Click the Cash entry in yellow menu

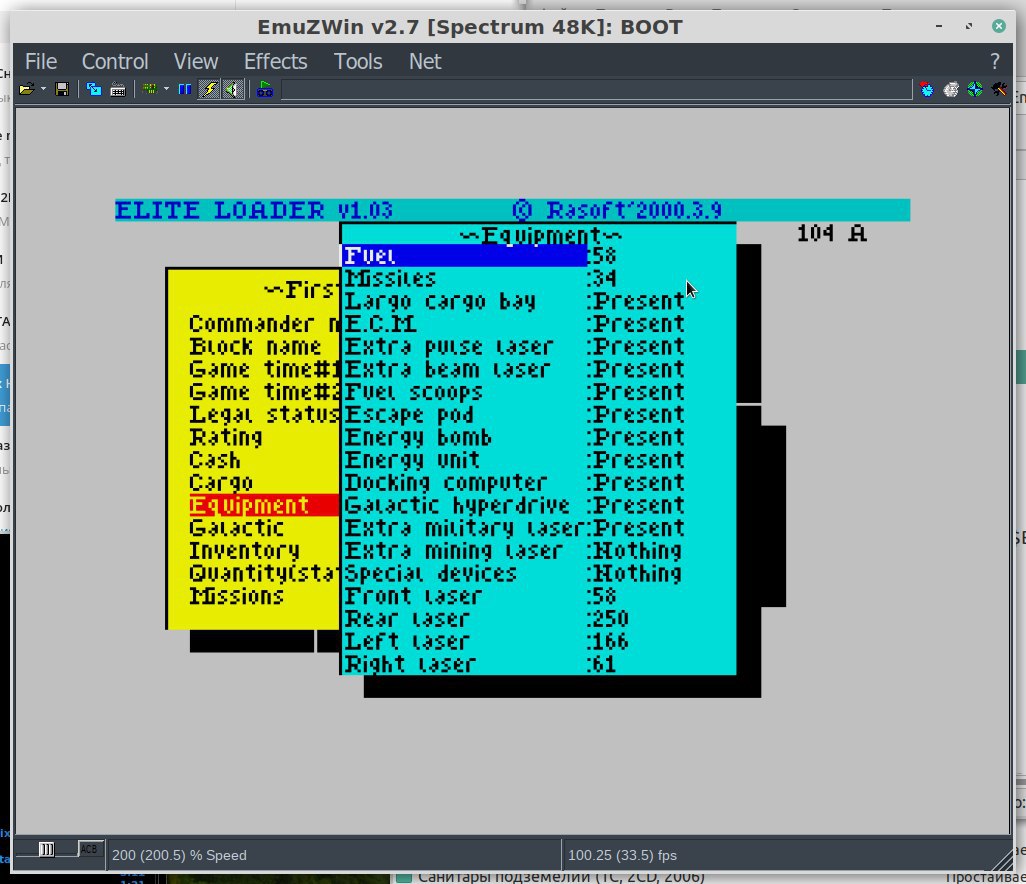pyautogui.click(x=215, y=460)
